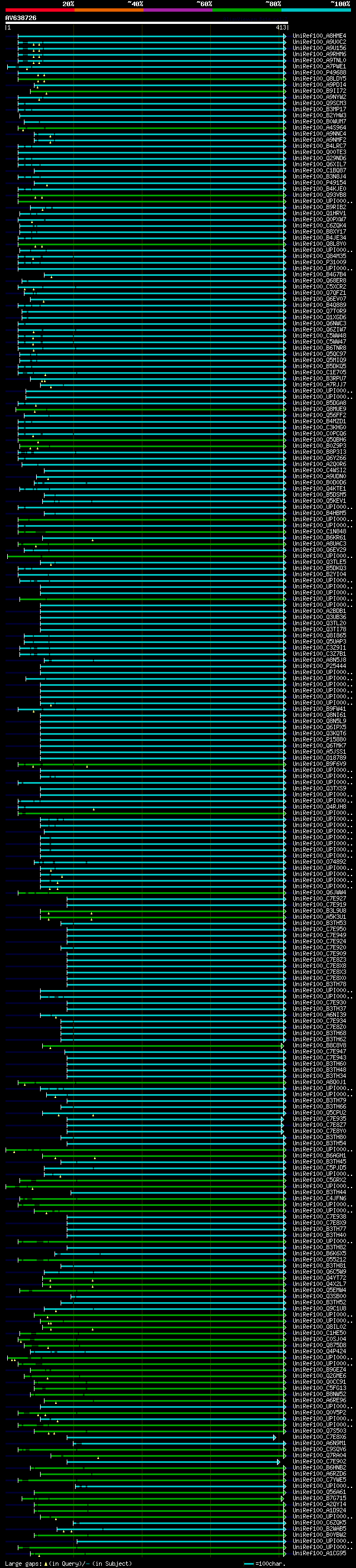Click hit UniRef100_B0D0D6
Screen dimensions: 356x1568
click(319, 483)
